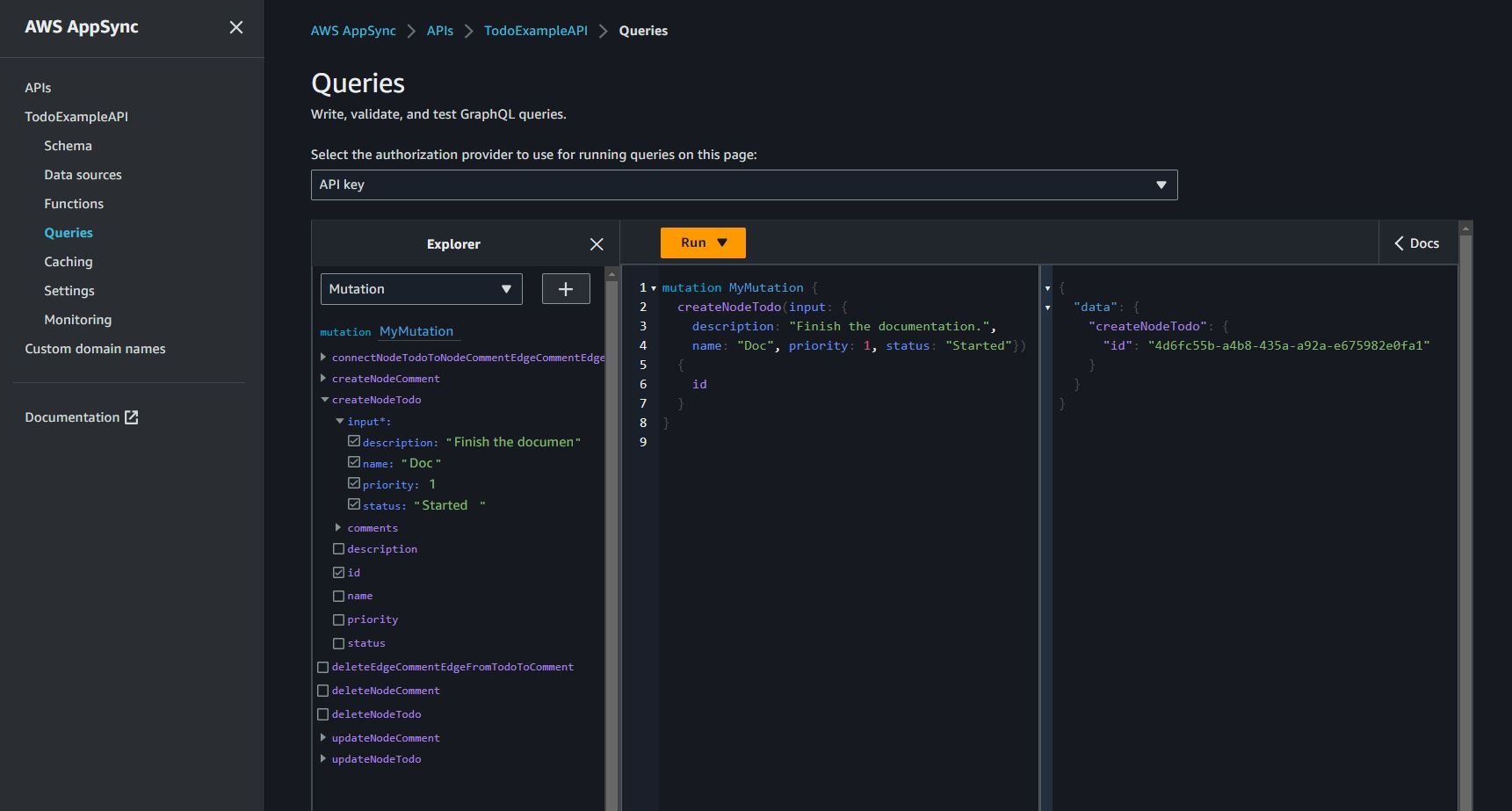
Task: Open Monitoring from the side navigation
Action: [77, 320]
